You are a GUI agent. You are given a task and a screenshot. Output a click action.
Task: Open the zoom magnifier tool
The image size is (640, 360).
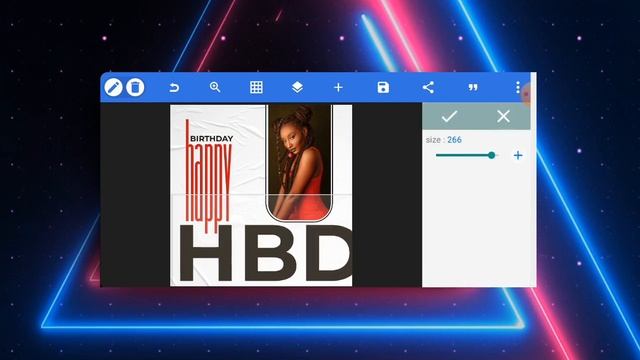tap(215, 87)
